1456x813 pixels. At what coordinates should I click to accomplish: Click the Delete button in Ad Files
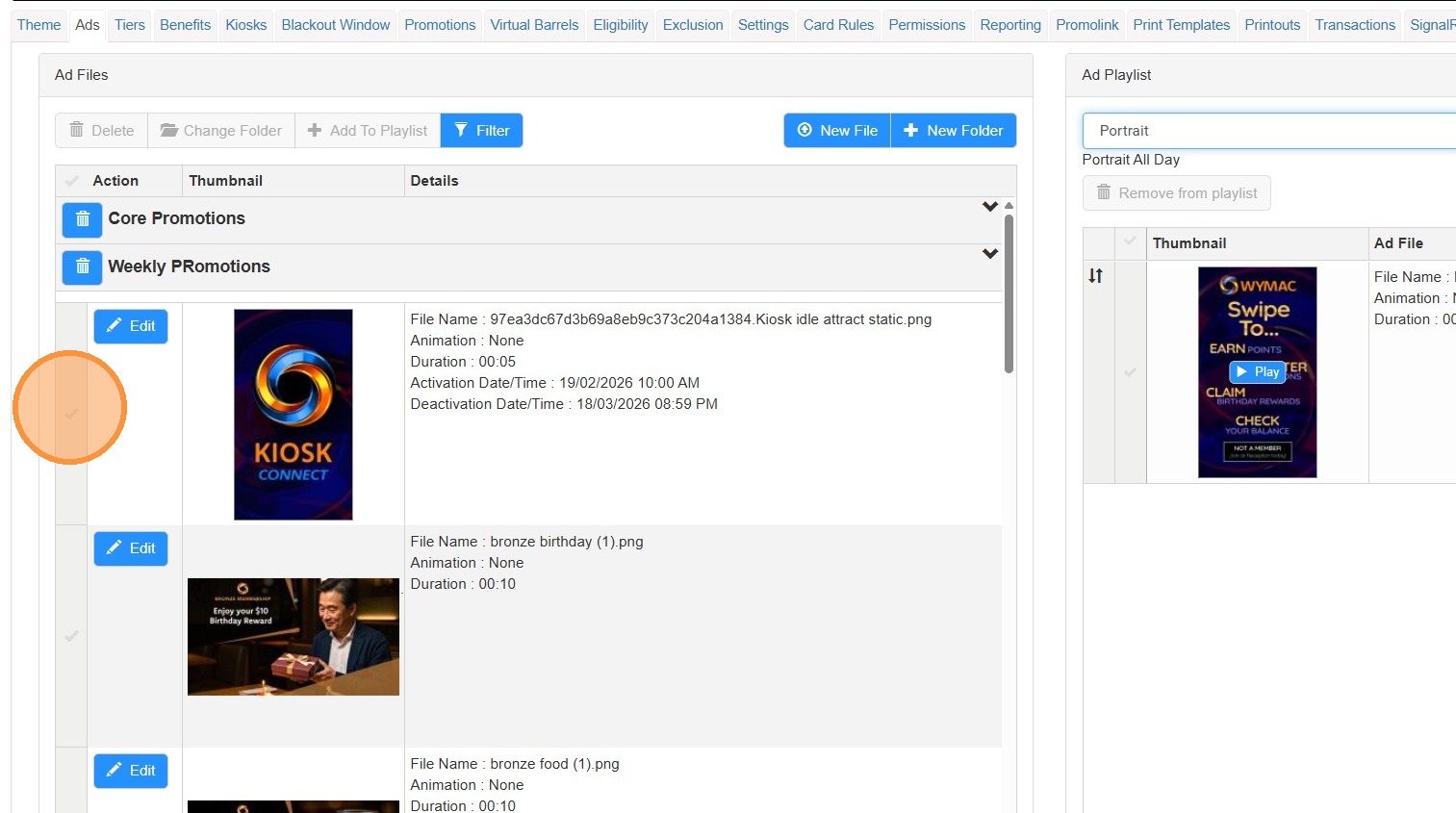tap(101, 131)
